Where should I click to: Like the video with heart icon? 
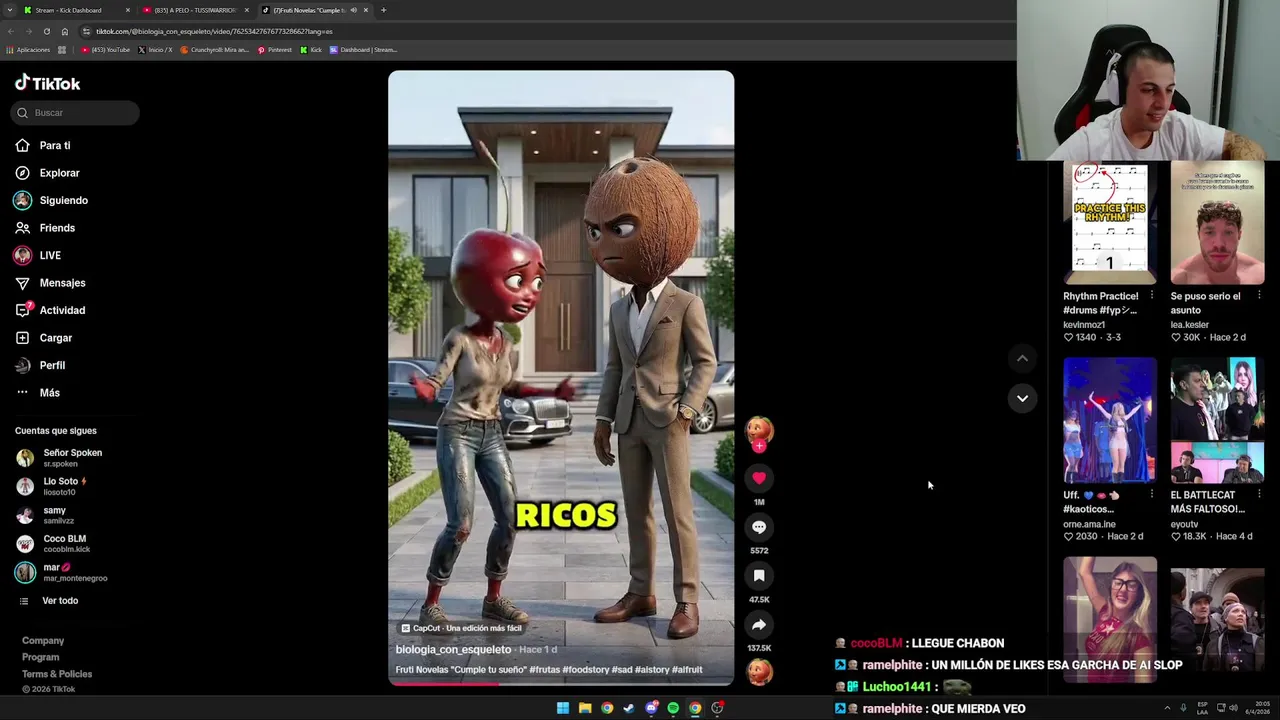pos(759,478)
